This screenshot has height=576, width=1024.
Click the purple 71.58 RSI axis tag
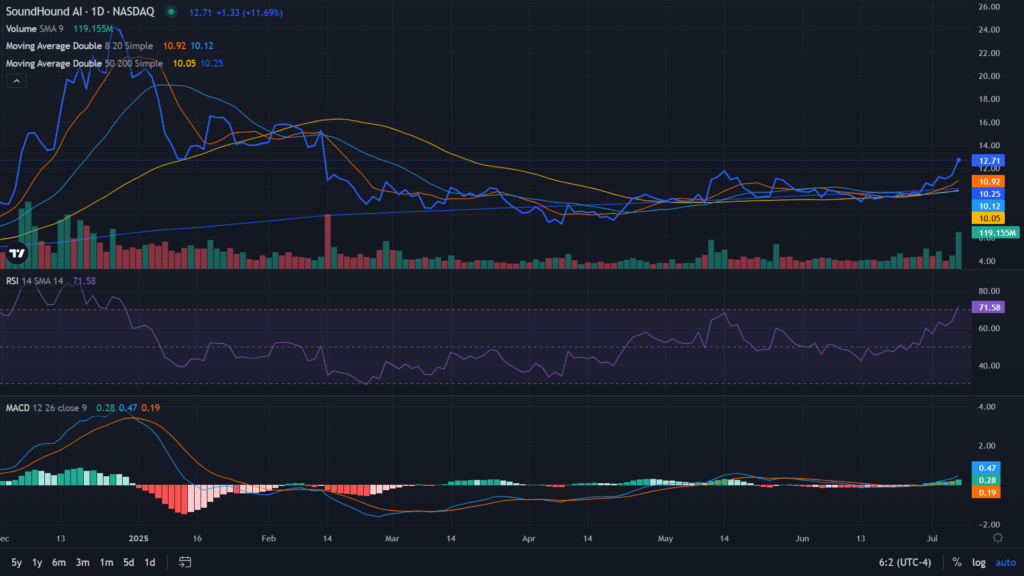click(988, 307)
